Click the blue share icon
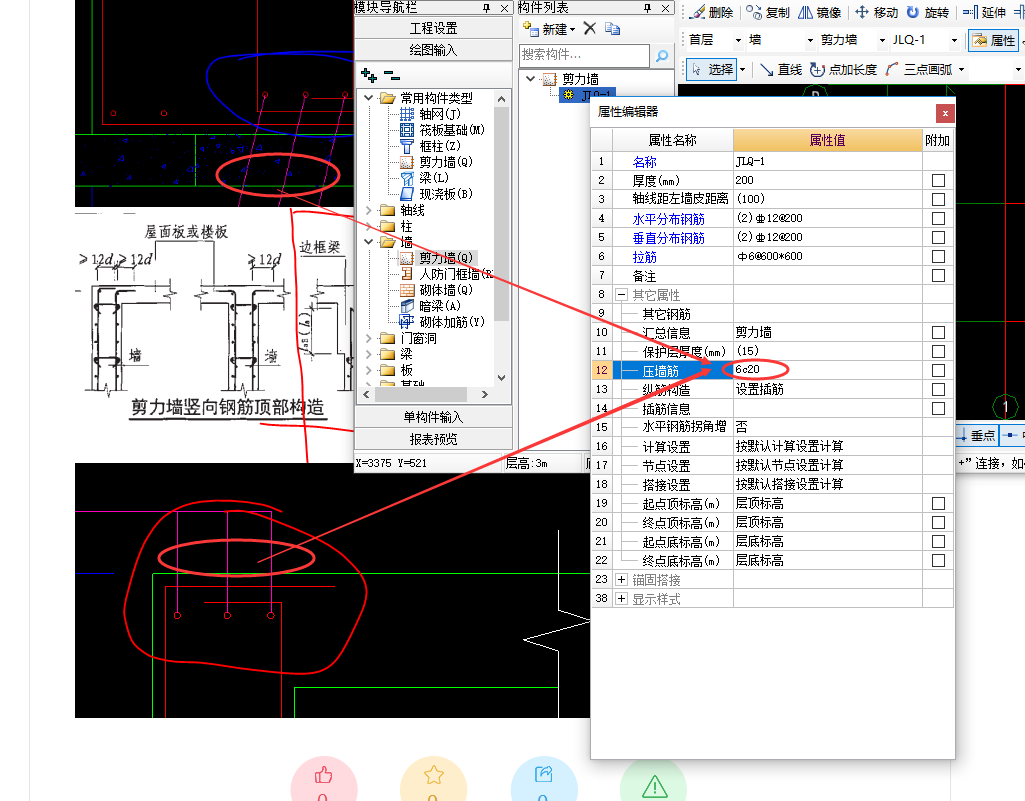The width and height of the screenshot is (1025, 801). (544, 775)
